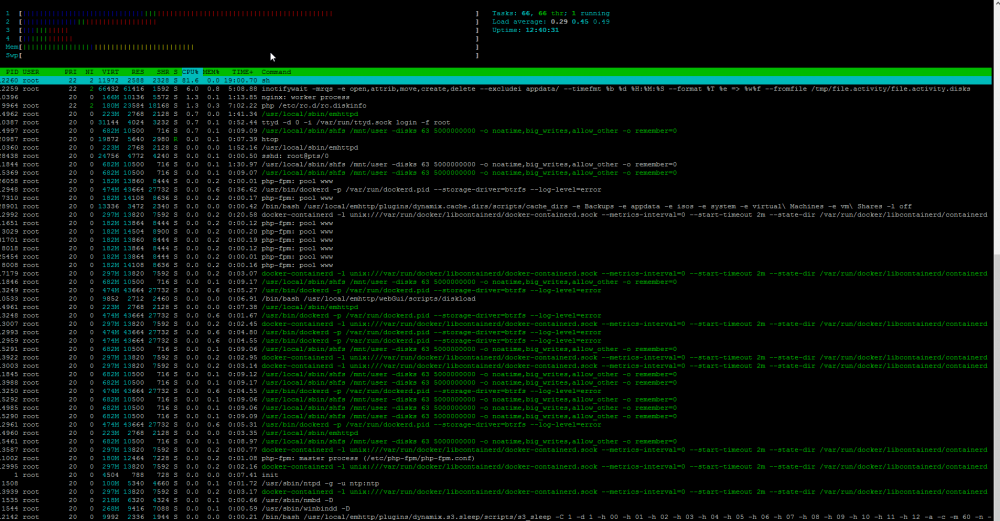Select the php-fpm master process row
This screenshot has height=521, width=1000.
pyautogui.click(x=496, y=458)
